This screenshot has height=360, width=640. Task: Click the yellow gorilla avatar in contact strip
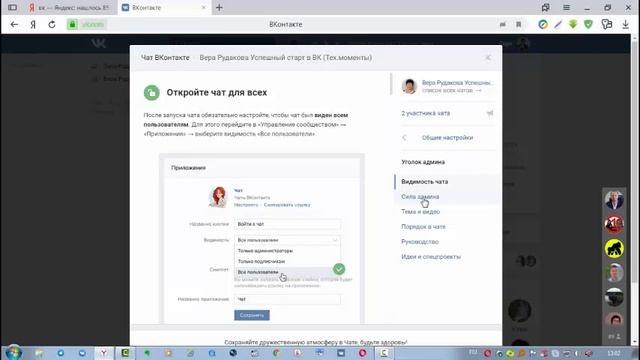(614, 249)
